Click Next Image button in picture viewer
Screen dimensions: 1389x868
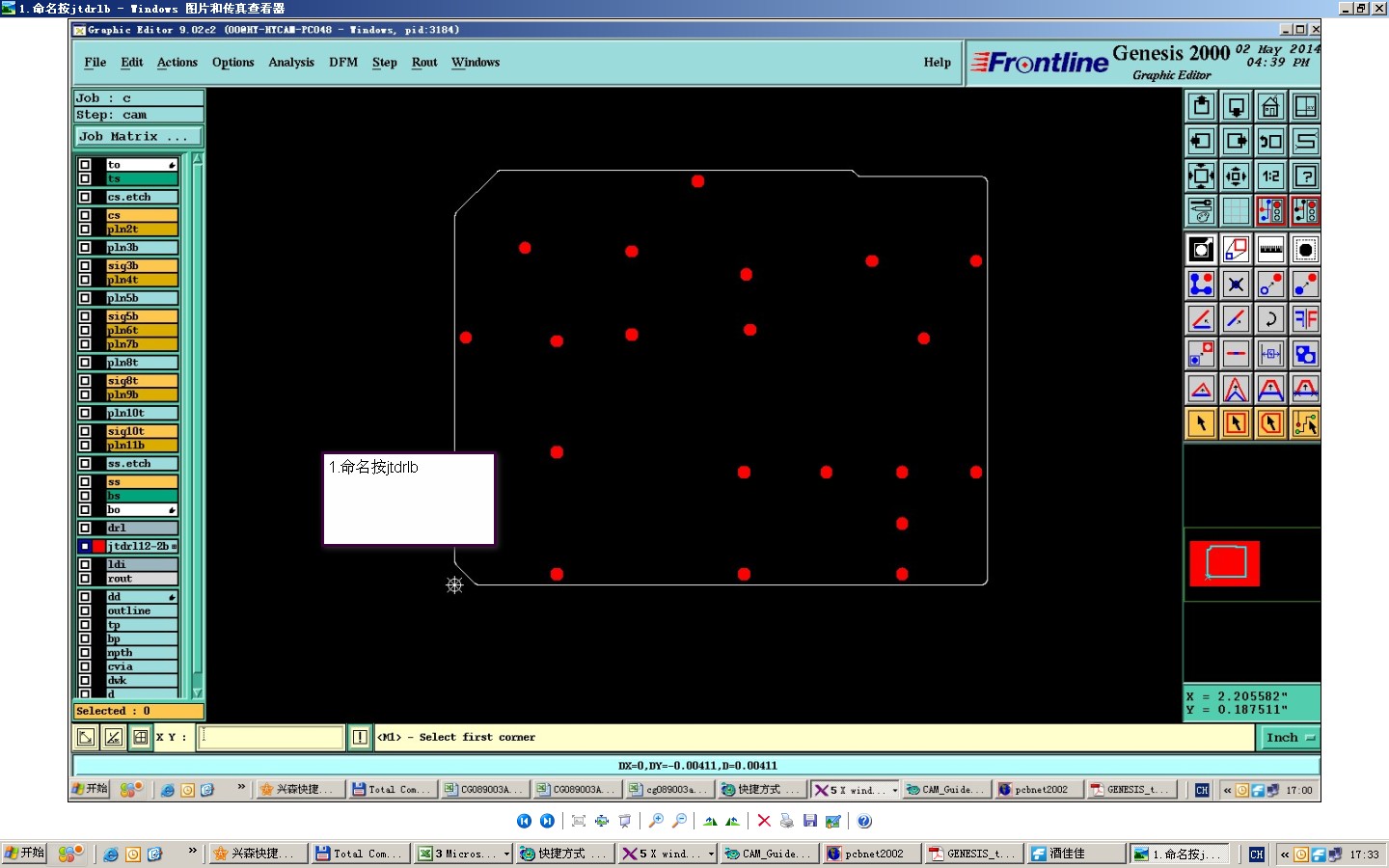(547, 821)
